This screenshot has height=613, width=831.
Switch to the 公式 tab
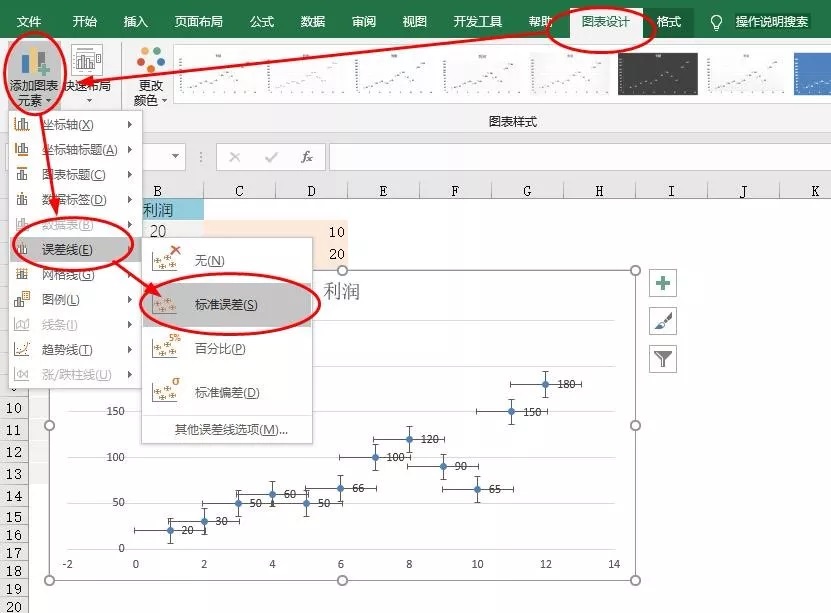click(x=262, y=22)
